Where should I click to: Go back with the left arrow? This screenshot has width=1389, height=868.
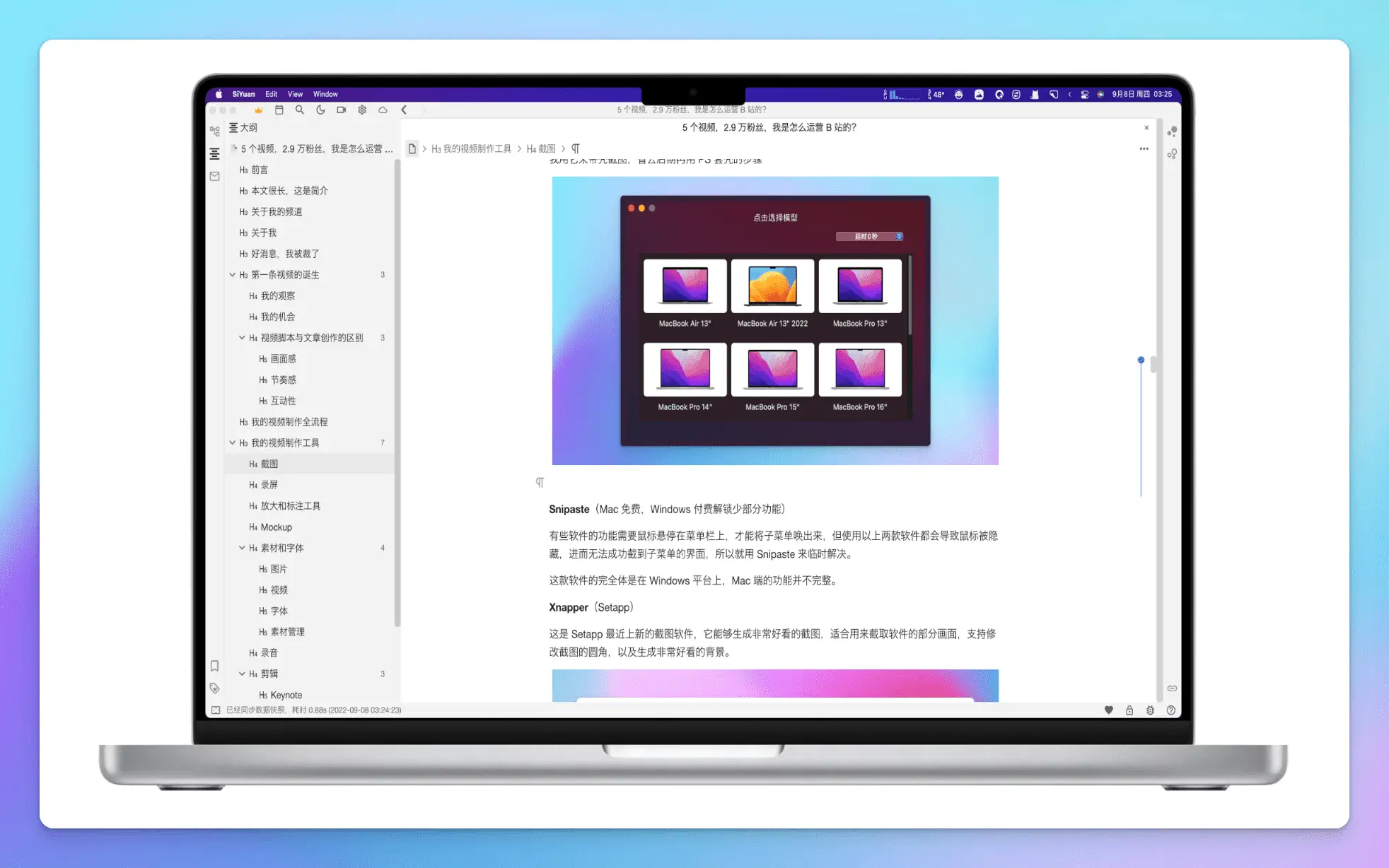[x=404, y=110]
